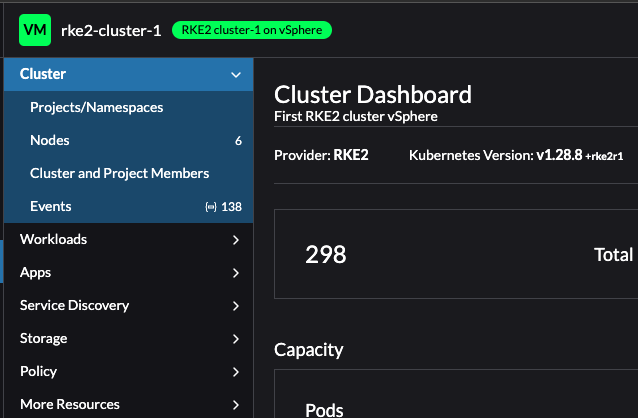Collapse the Cluster section chevron

(236, 74)
